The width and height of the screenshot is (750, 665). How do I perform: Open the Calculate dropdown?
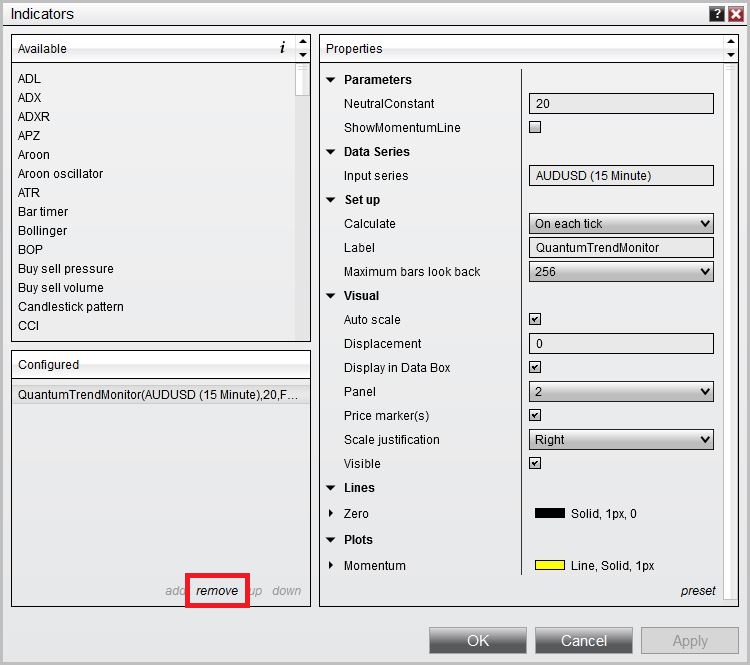click(621, 223)
